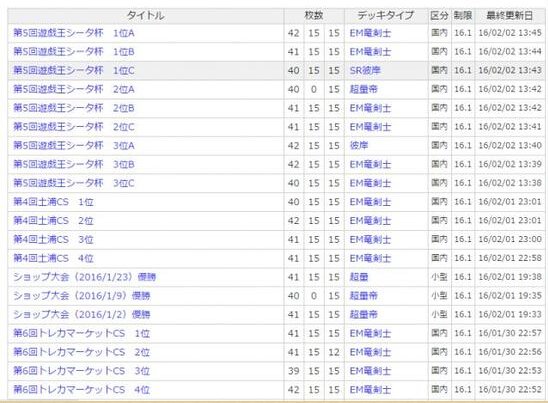Open 第5回遊戯王シータ杯 3位B deck link
This screenshot has height=403, width=548.
point(74,165)
